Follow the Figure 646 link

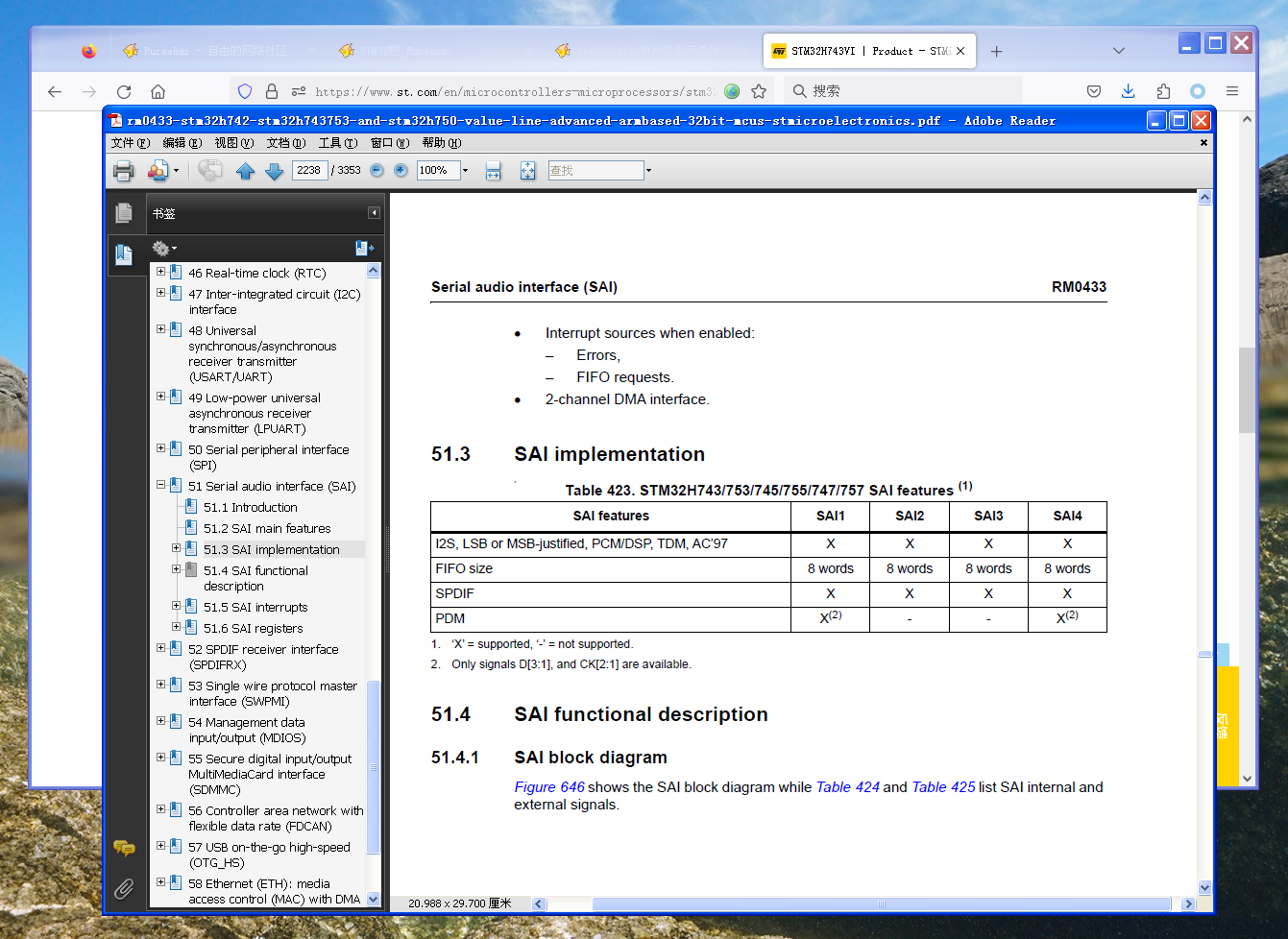[549, 787]
